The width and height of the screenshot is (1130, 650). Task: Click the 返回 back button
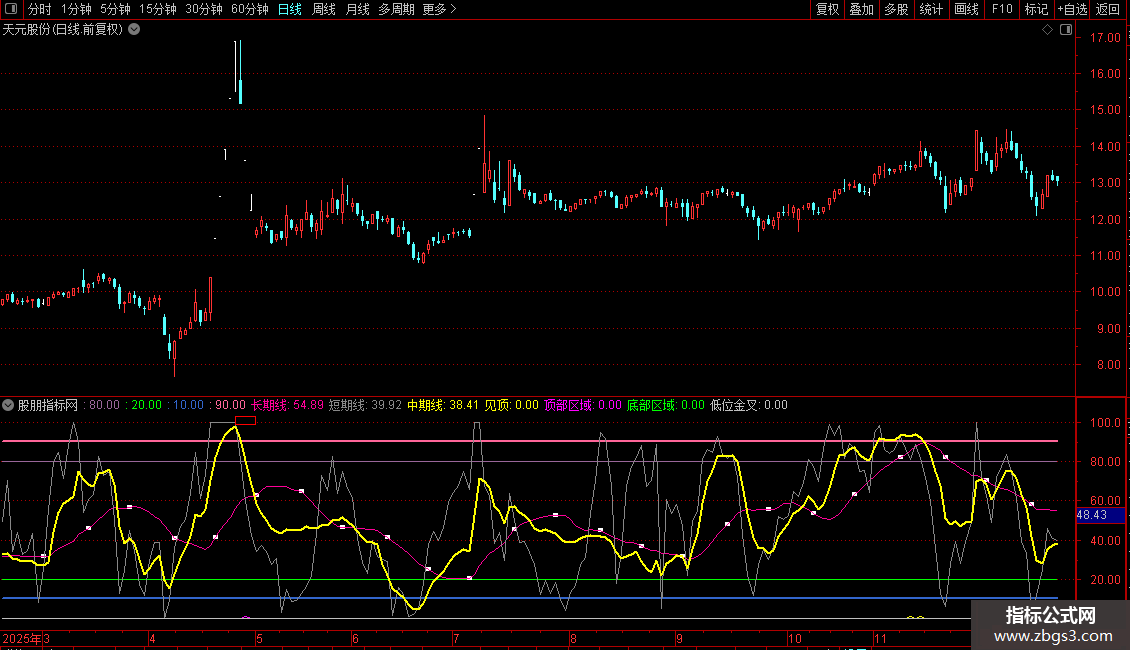click(x=1108, y=10)
